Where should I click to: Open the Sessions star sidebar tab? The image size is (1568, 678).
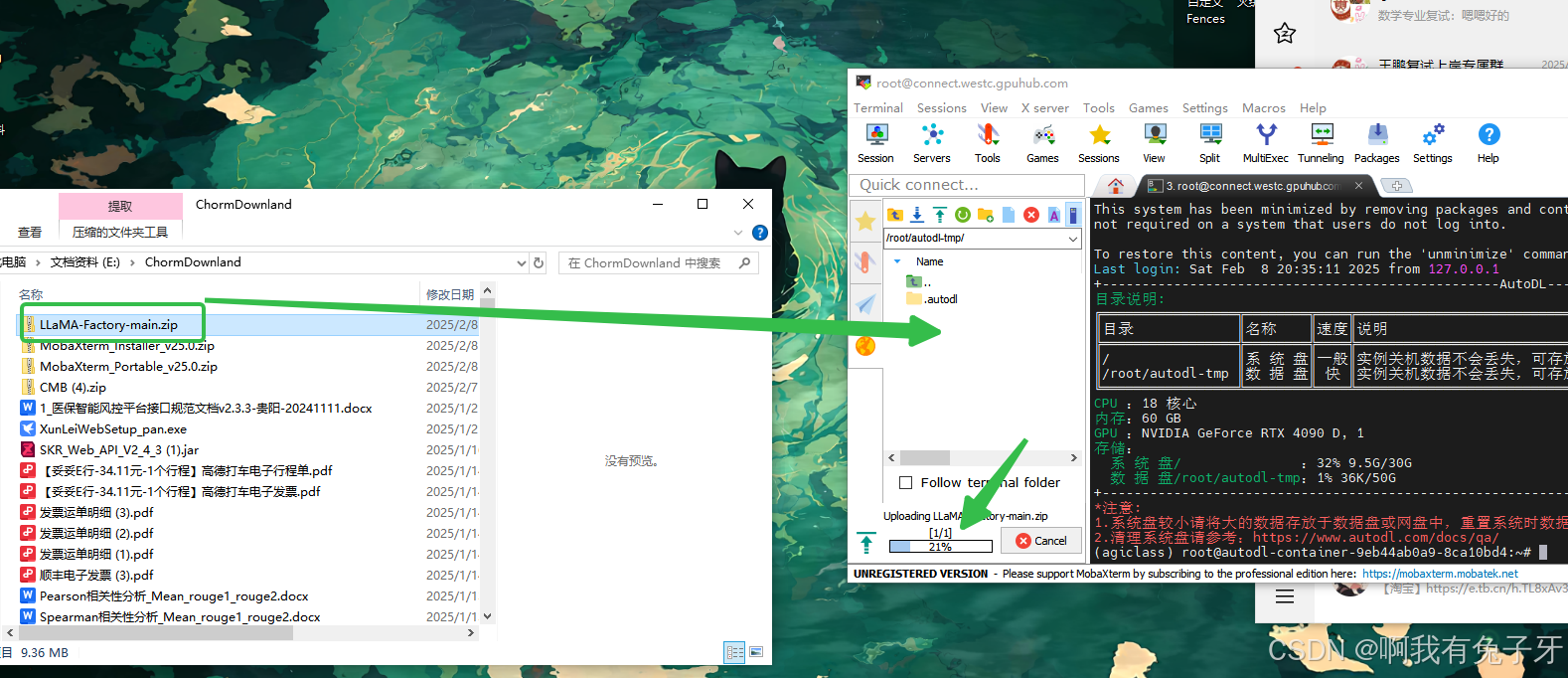click(865, 222)
